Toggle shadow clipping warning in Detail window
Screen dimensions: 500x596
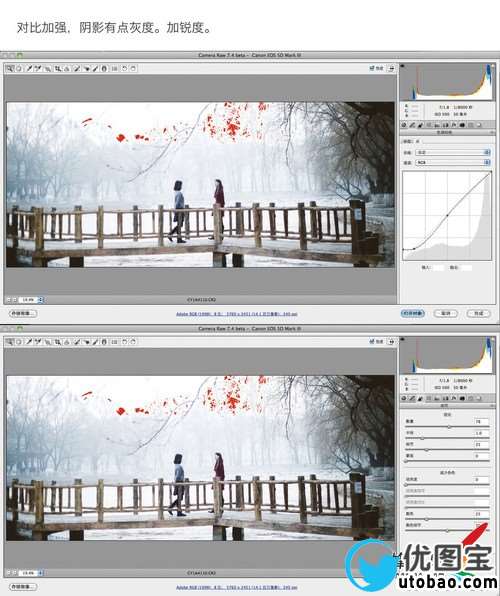click(403, 339)
